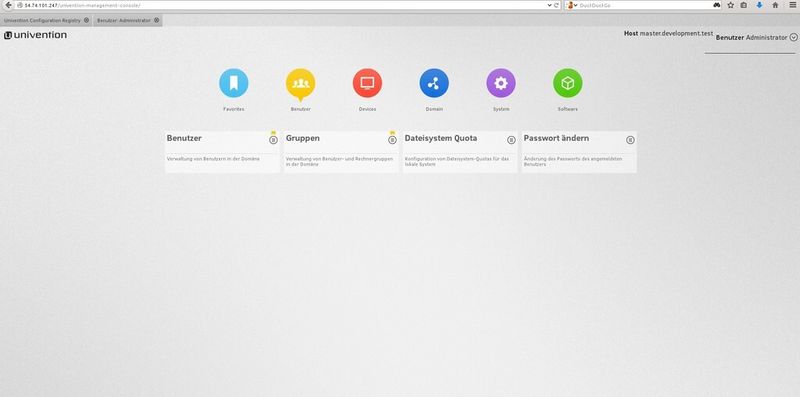Select the yellow Benutzer category icon
This screenshot has width=800, height=397.
coord(301,84)
